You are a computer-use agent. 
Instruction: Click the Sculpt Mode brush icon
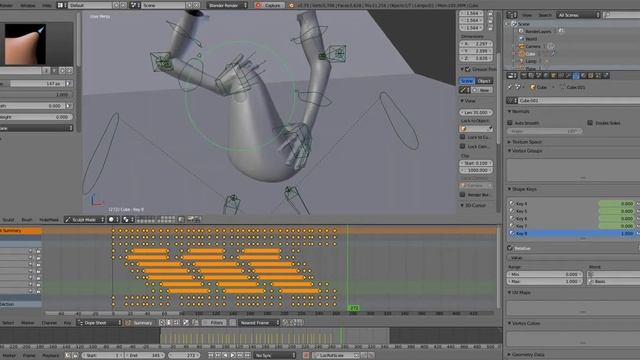pyautogui.click(x=68, y=220)
